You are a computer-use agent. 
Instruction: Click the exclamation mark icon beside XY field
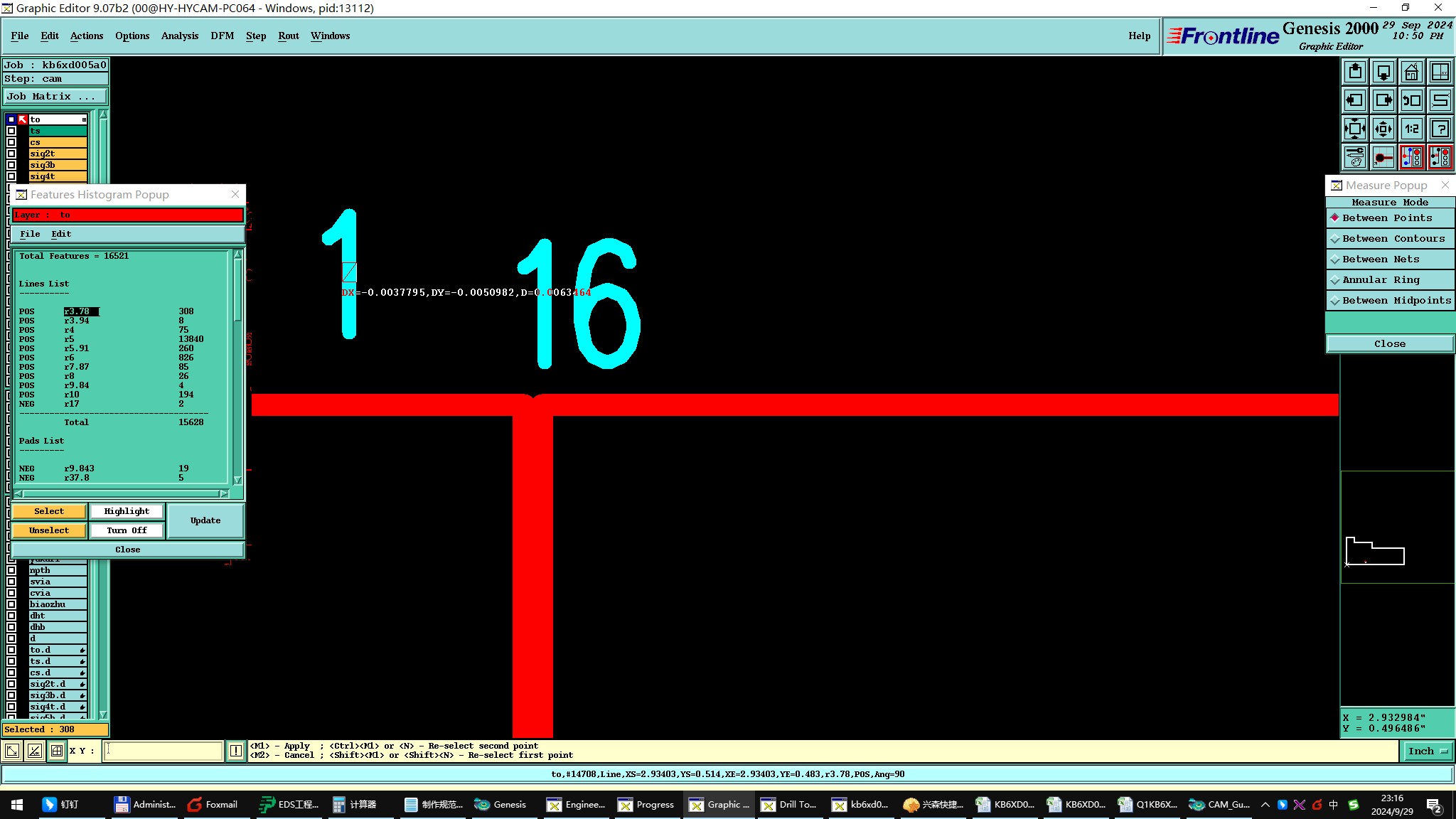pyautogui.click(x=236, y=751)
